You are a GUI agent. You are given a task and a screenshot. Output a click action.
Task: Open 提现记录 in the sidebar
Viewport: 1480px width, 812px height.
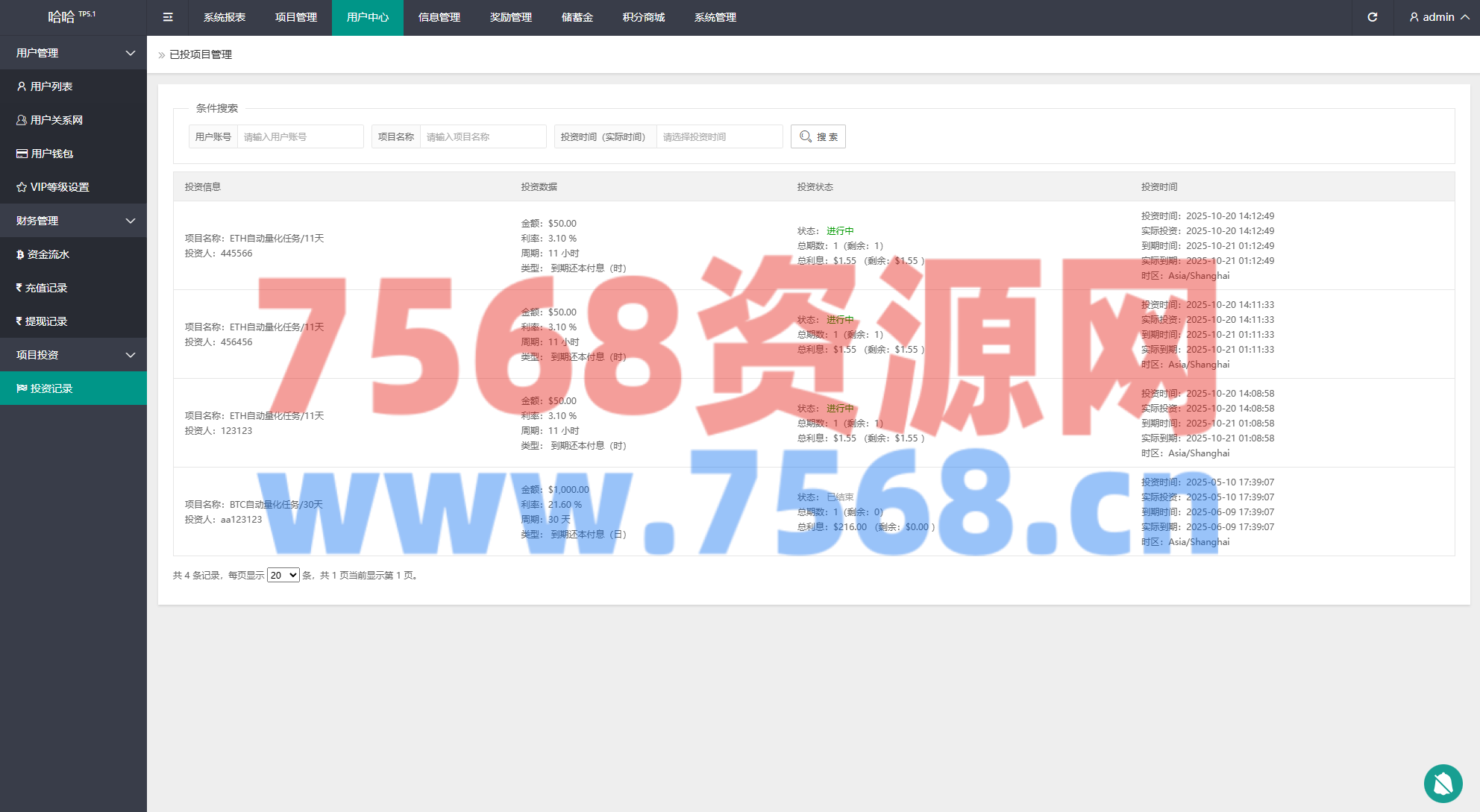[46, 321]
